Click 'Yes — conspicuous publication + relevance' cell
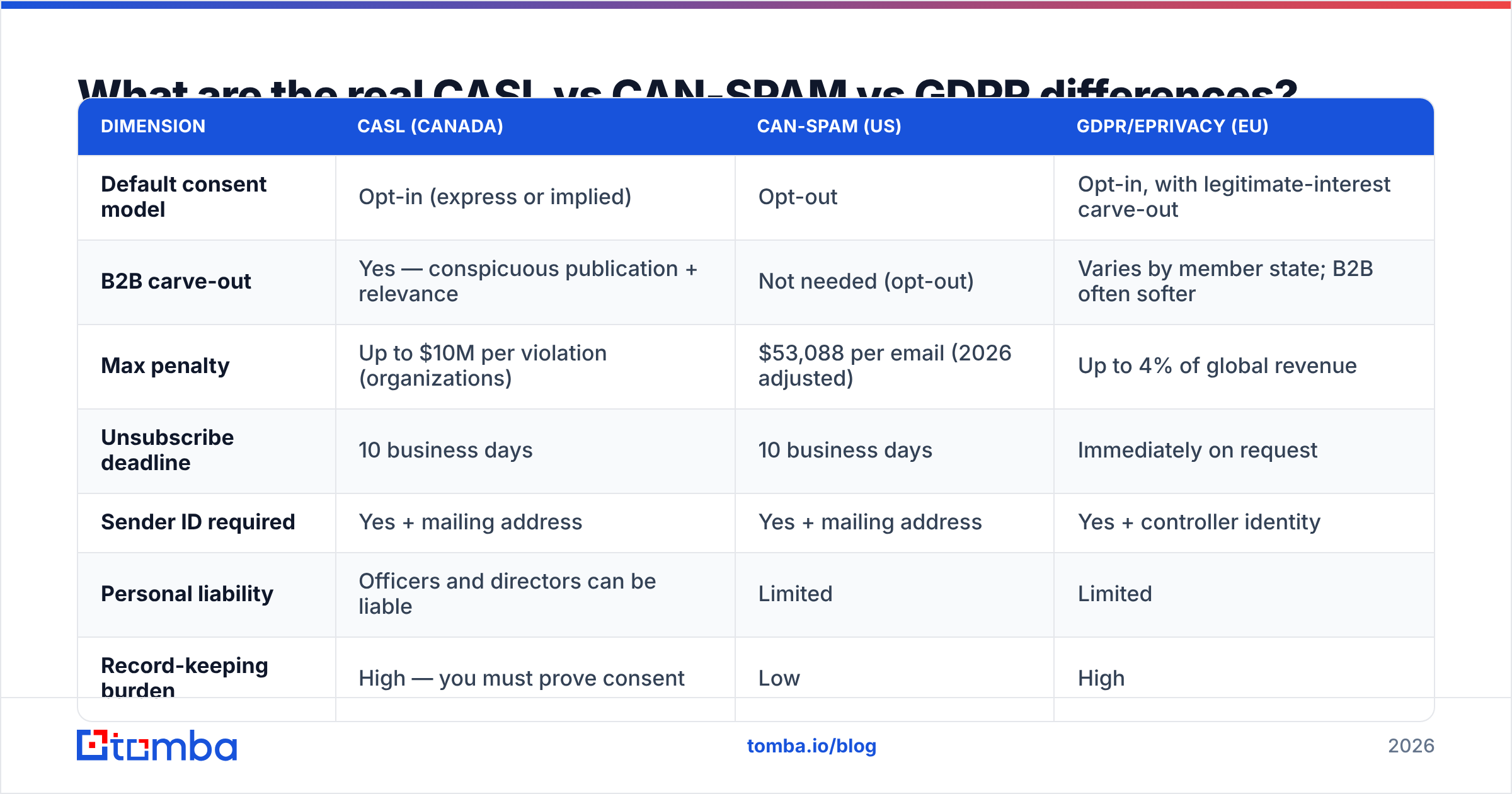Image resolution: width=1512 pixels, height=794 pixels. 528,281
